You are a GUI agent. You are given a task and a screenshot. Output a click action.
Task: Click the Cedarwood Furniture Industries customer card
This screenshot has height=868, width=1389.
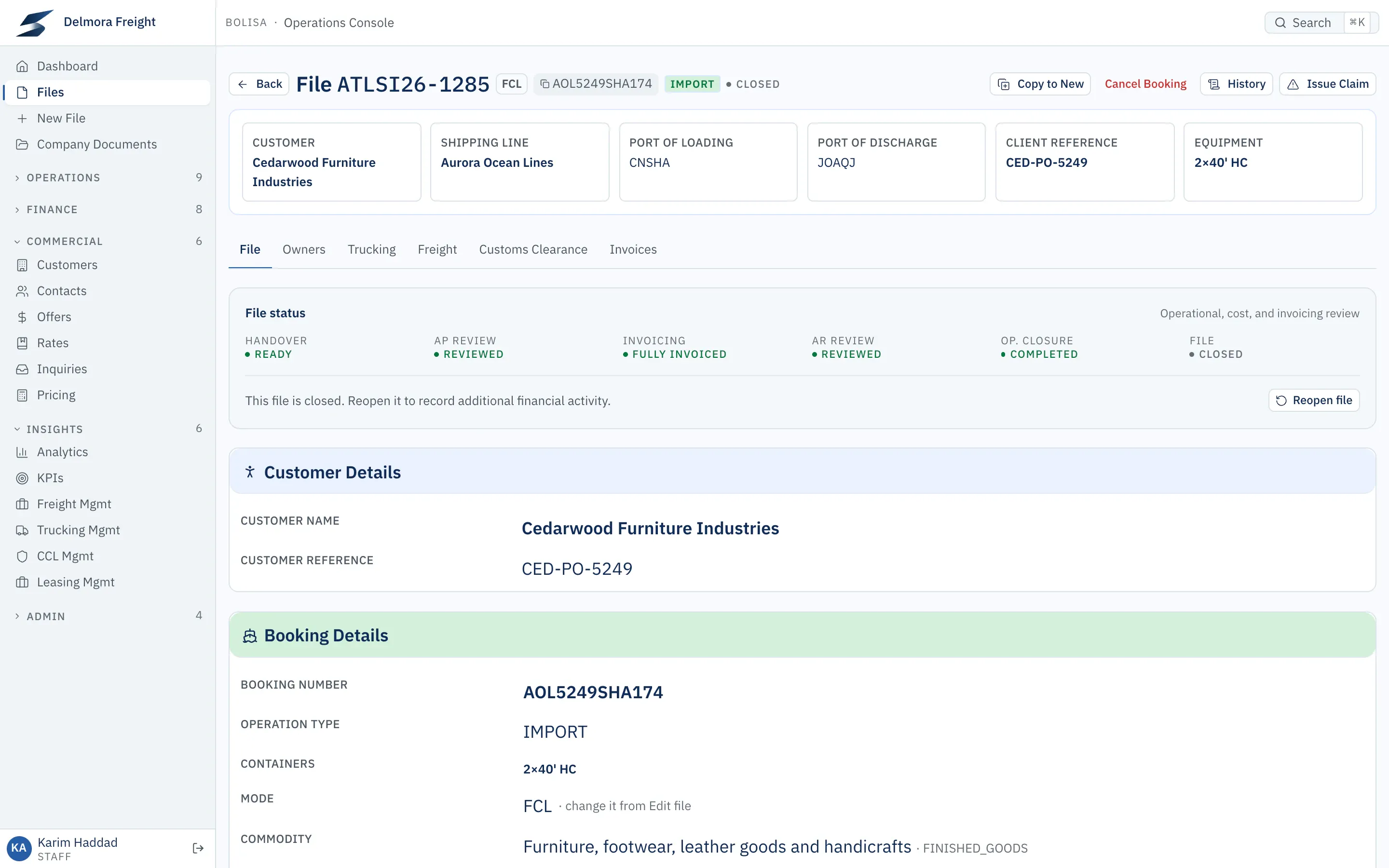[331, 162]
